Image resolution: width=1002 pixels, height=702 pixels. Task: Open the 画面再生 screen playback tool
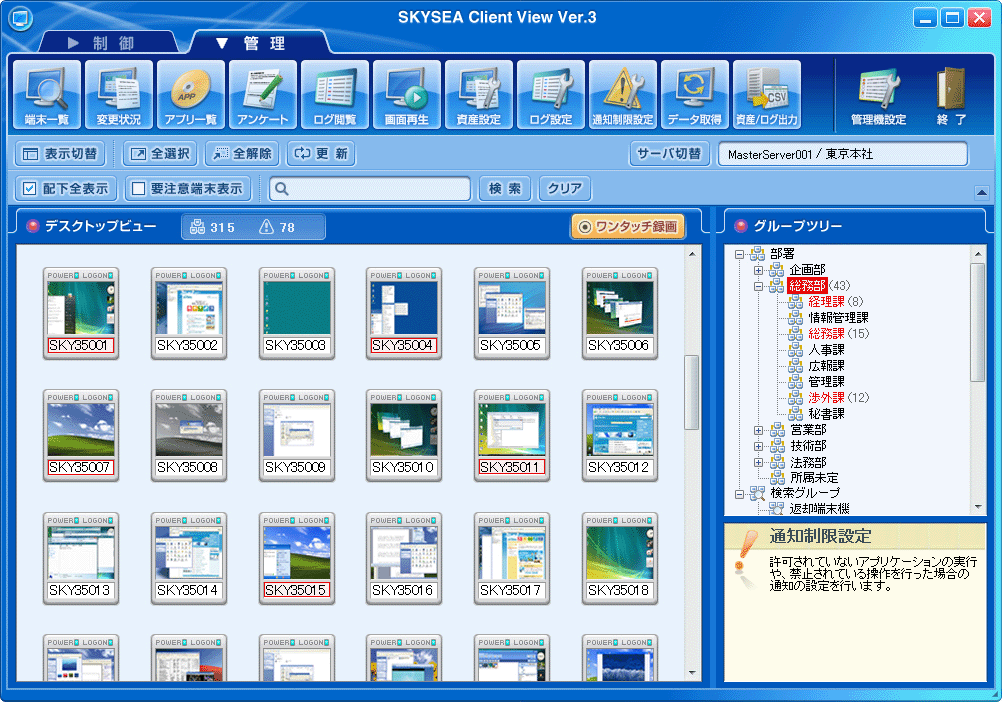[406, 95]
